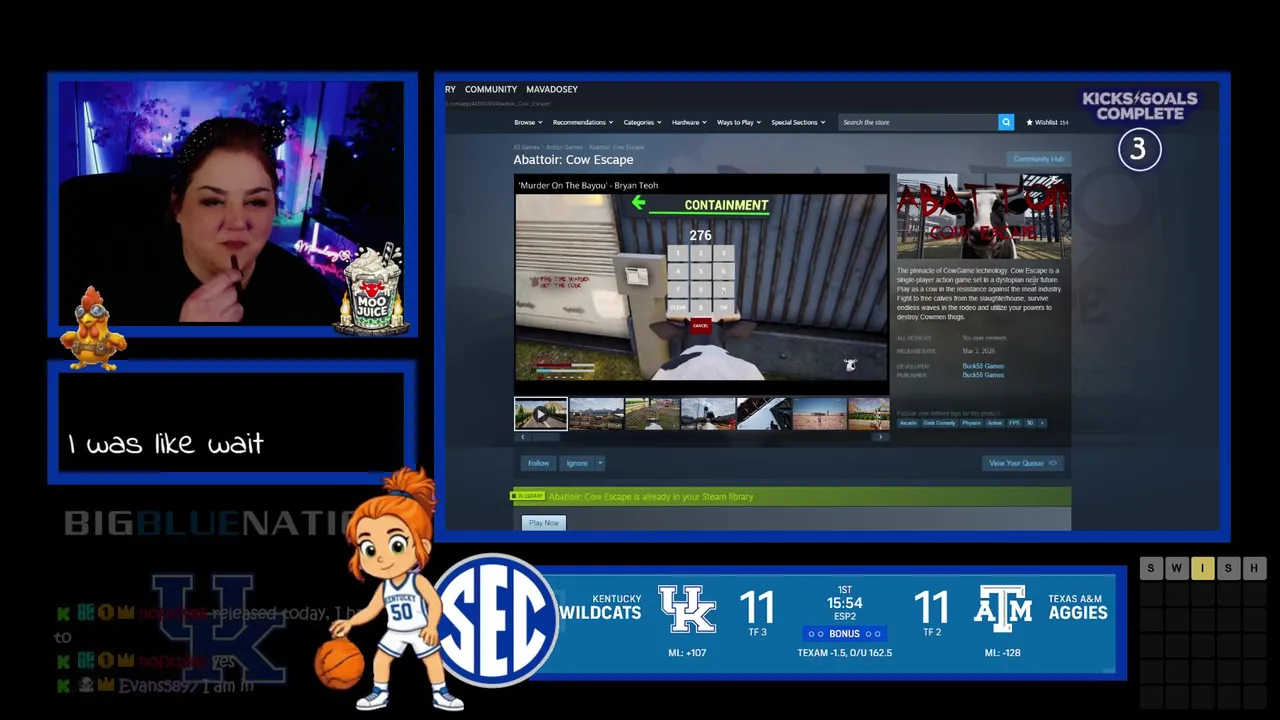Select the fifth screenshot thumbnail

click(764, 414)
